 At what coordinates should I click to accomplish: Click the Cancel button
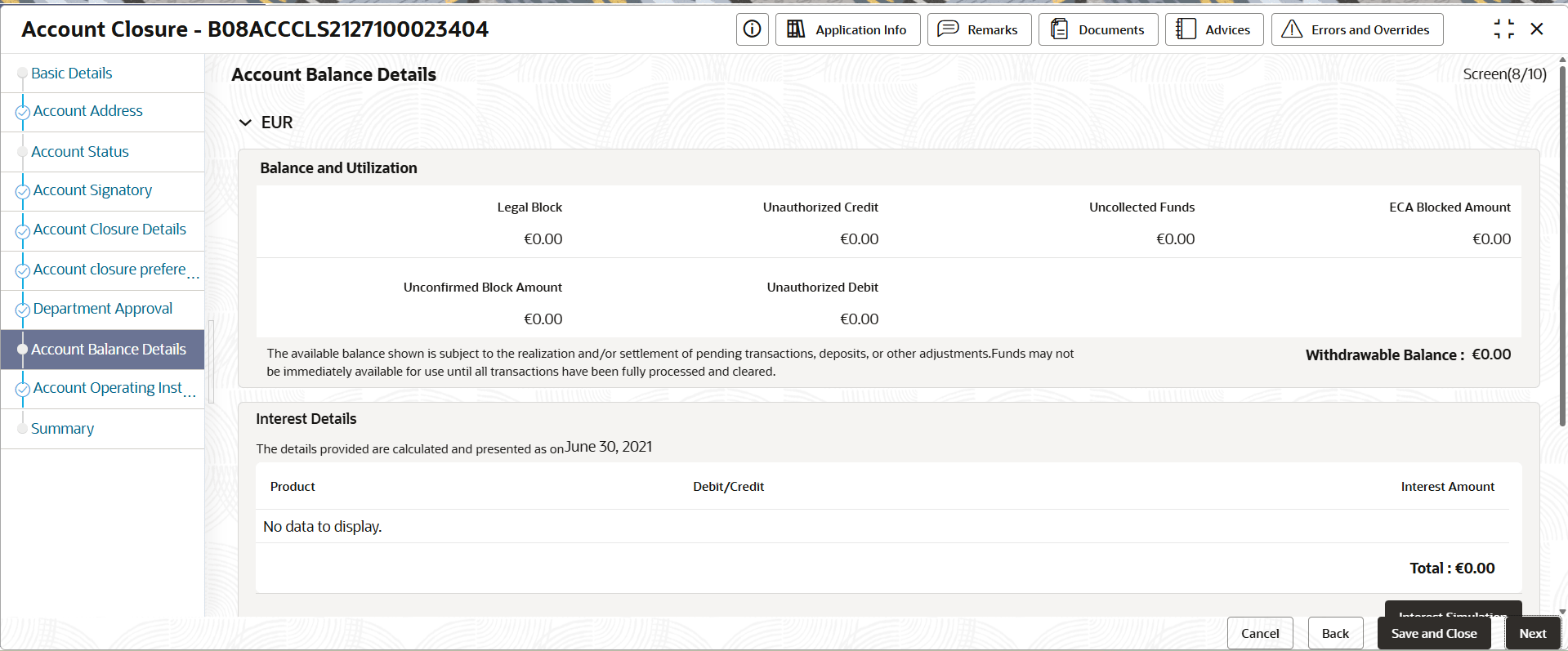point(1260,633)
